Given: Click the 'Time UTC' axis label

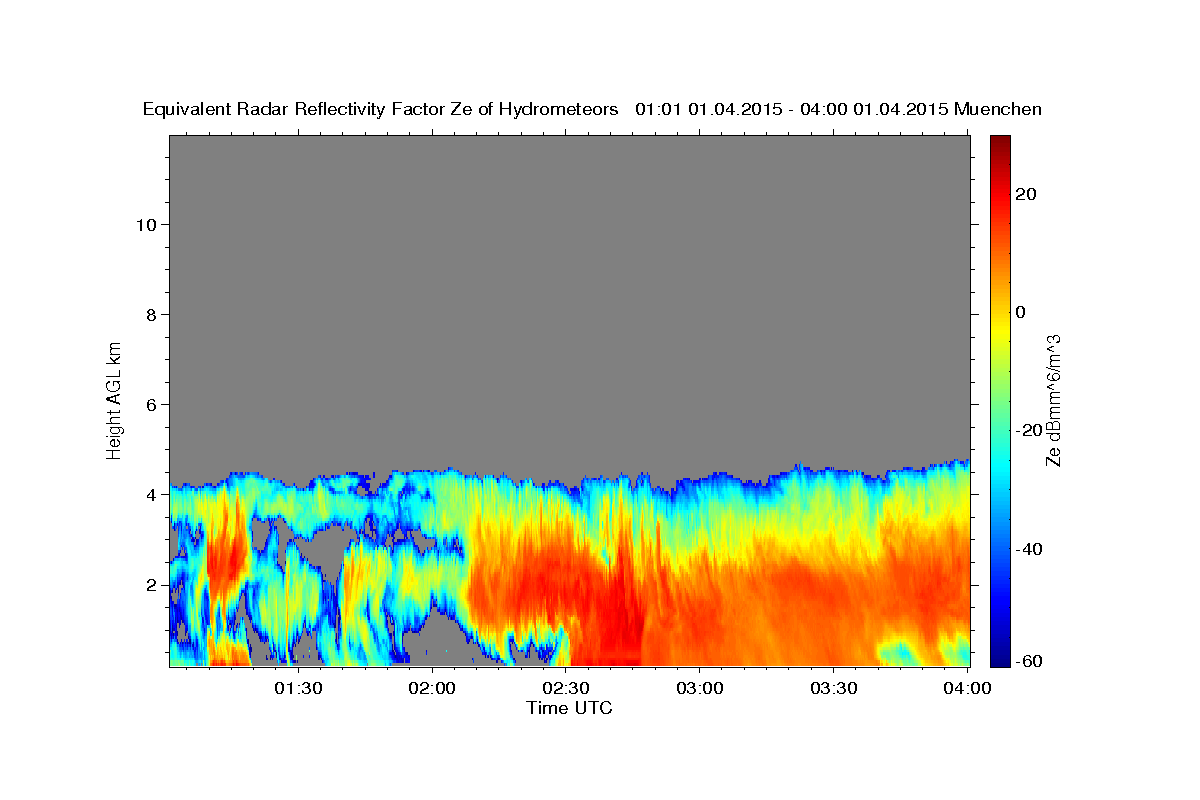Looking at the screenshot, I should point(569,708).
